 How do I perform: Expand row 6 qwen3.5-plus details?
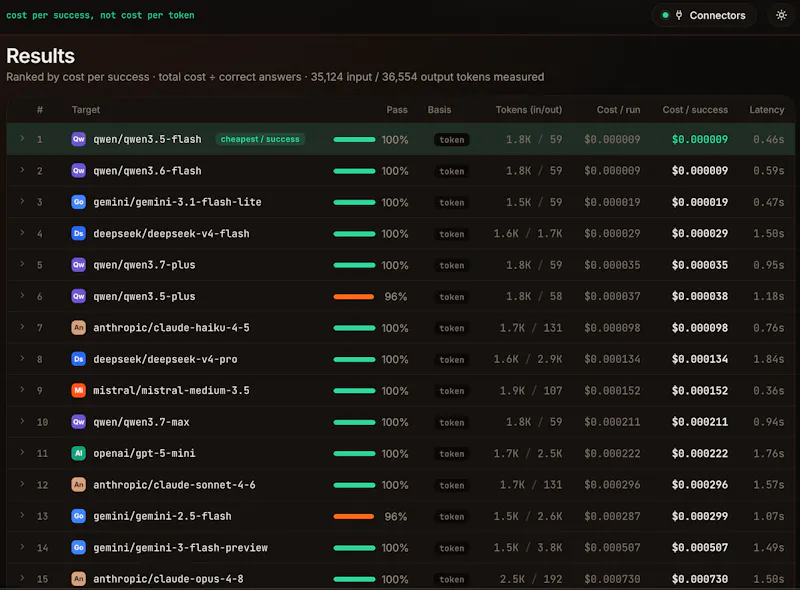(22, 296)
